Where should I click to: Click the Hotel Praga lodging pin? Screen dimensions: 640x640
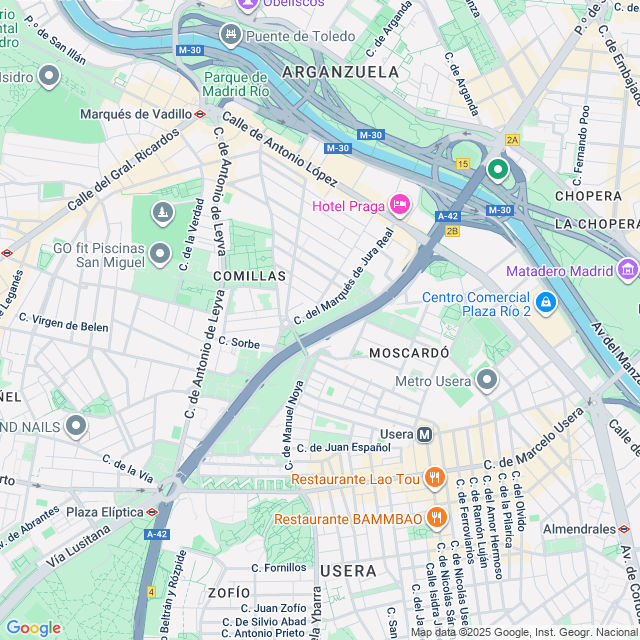400,205
